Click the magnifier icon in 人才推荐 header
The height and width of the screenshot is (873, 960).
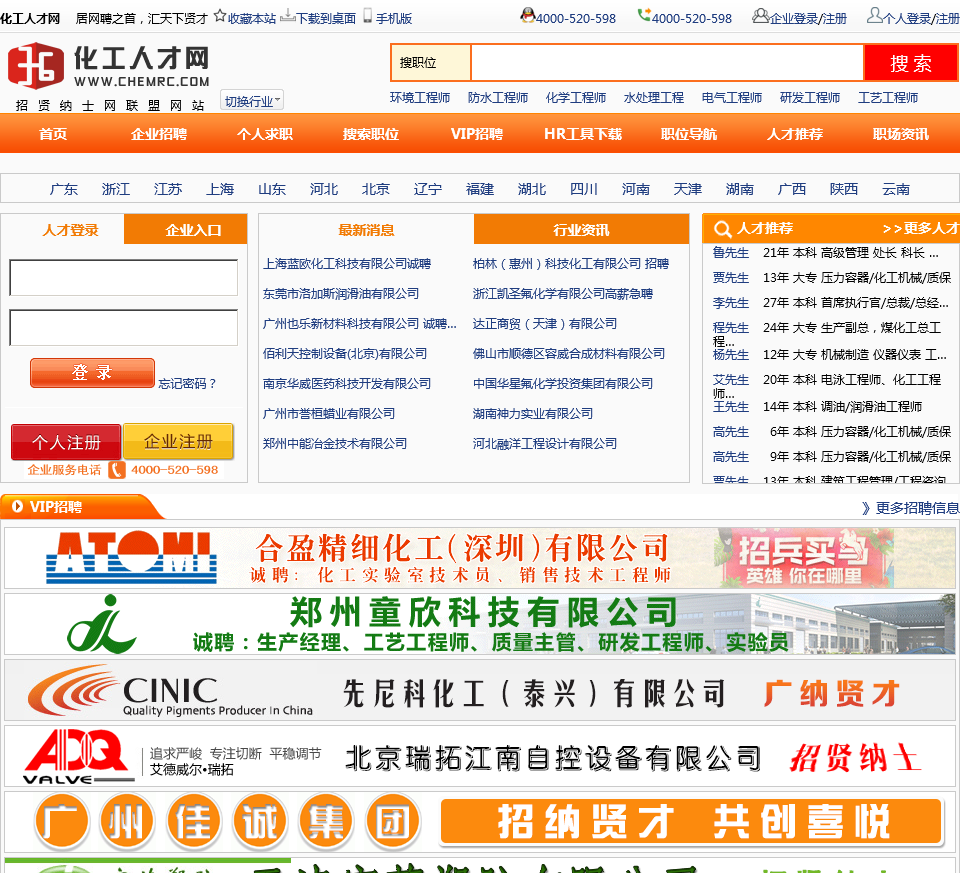pyautogui.click(x=722, y=229)
